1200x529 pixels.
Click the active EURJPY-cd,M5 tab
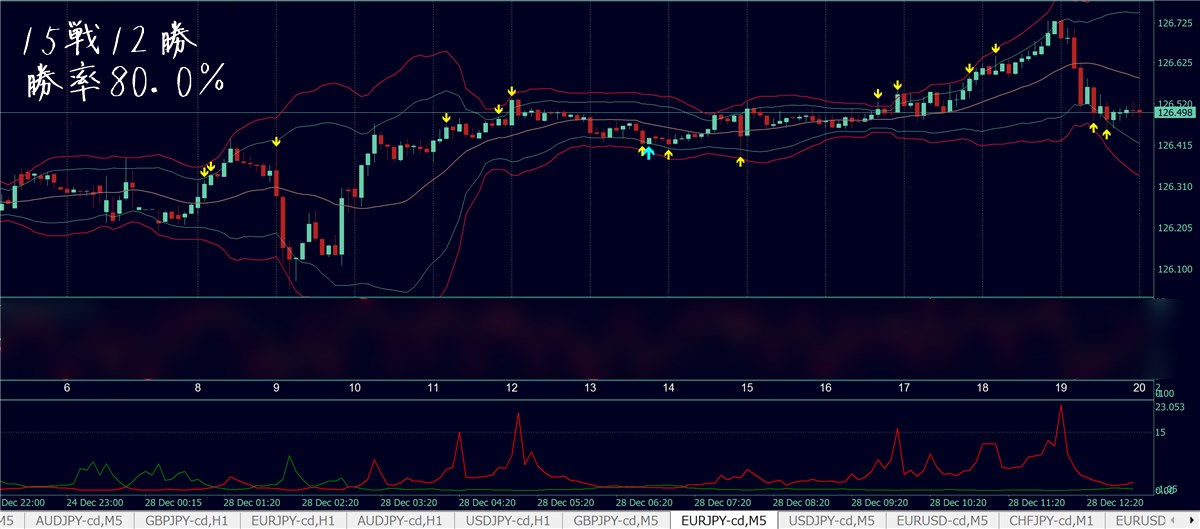click(x=723, y=521)
